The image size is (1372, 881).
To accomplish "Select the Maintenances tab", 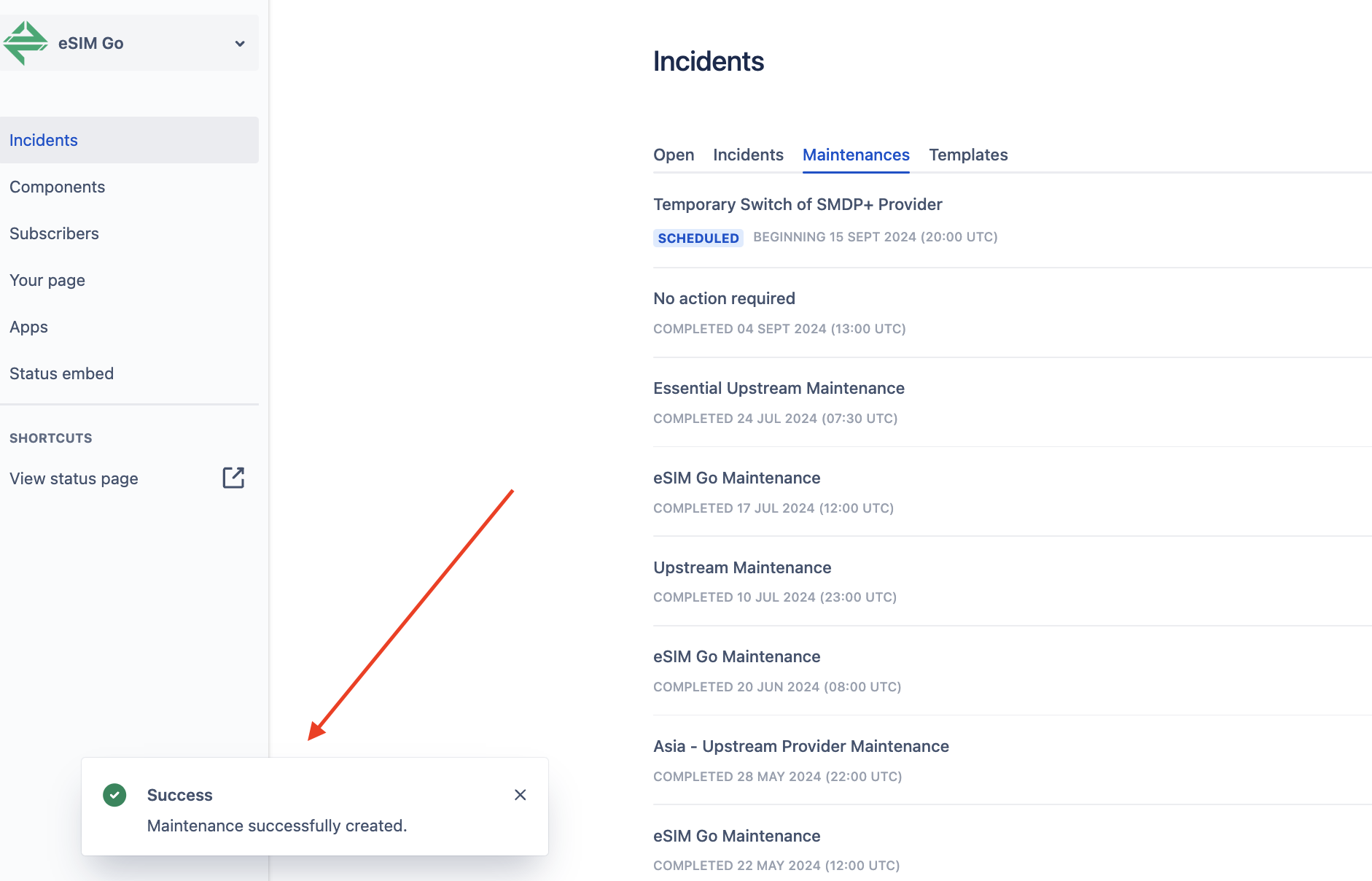I will (x=856, y=155).
